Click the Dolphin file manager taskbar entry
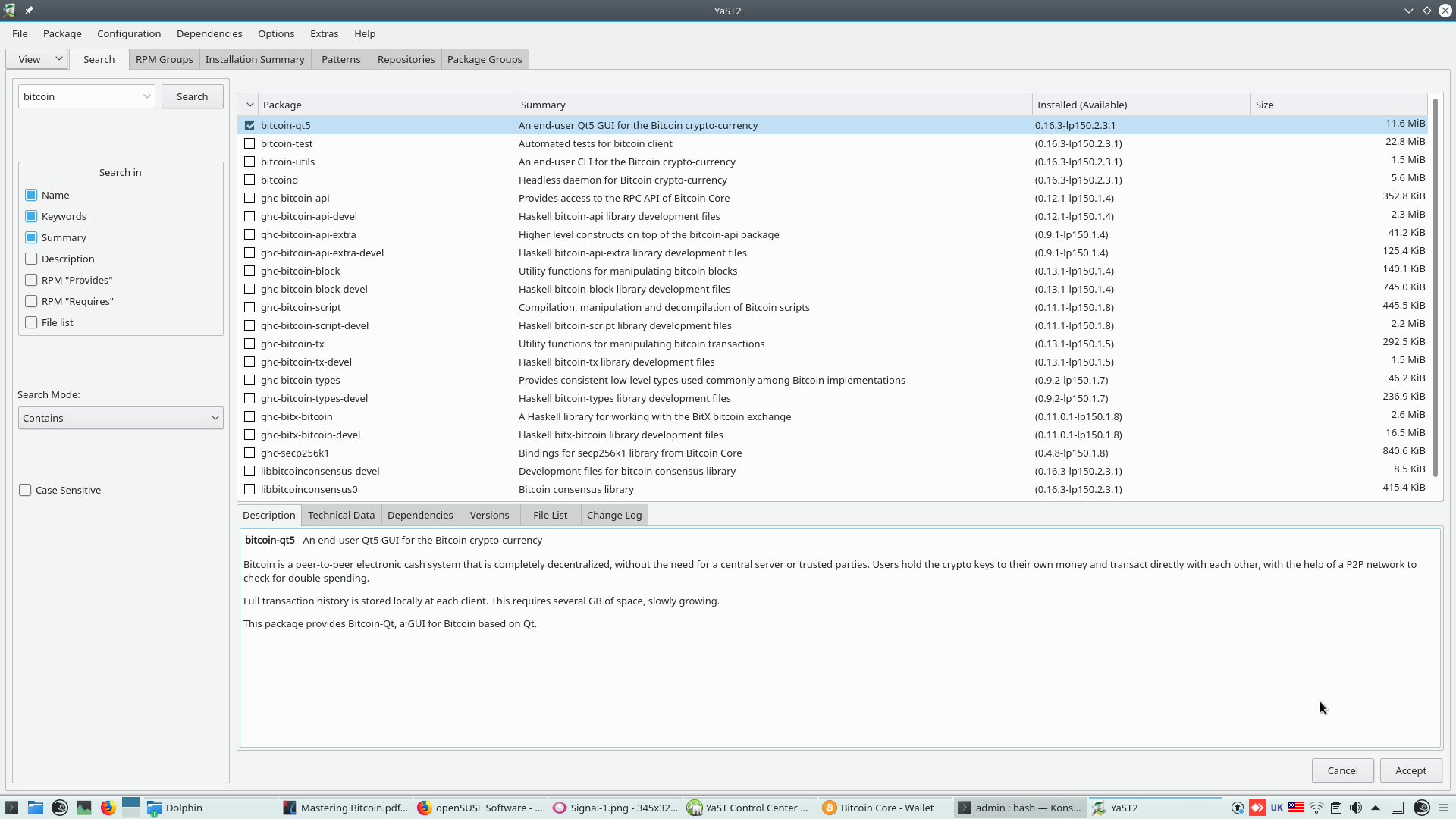This screenshot has width=1456, height=819. click(x=176, y=808)
